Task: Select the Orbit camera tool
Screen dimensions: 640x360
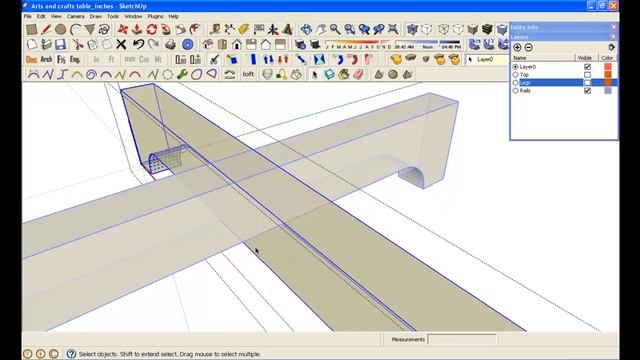Action: tap(306, 29)
